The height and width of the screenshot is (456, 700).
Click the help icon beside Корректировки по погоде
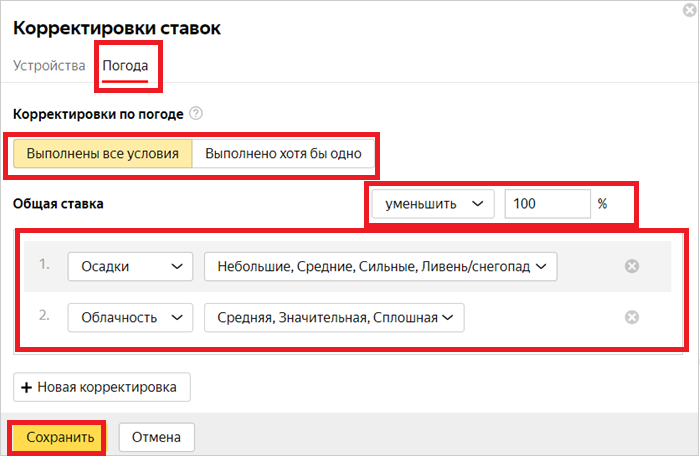pyautogui.click(x=196, y=114)
